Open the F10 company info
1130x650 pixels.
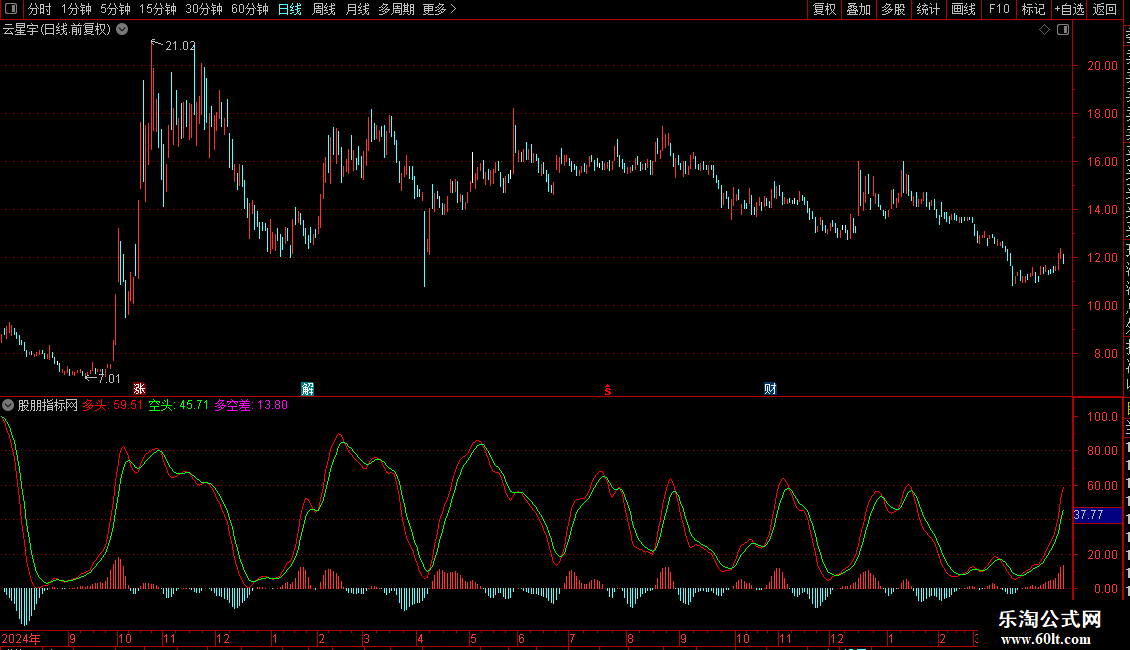(x=999, y=9)
